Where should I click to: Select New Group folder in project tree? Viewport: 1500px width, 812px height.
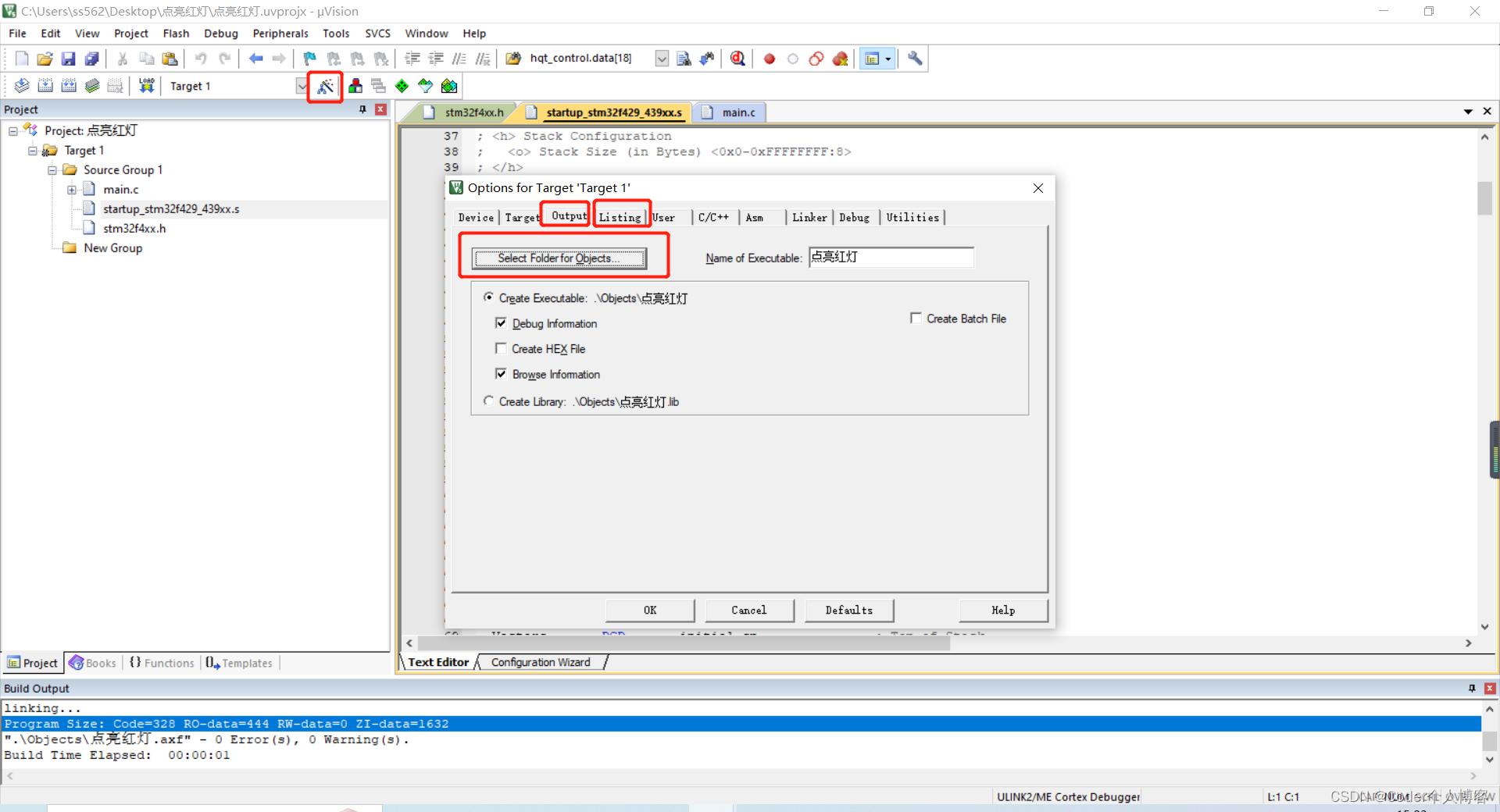point(112,248)
